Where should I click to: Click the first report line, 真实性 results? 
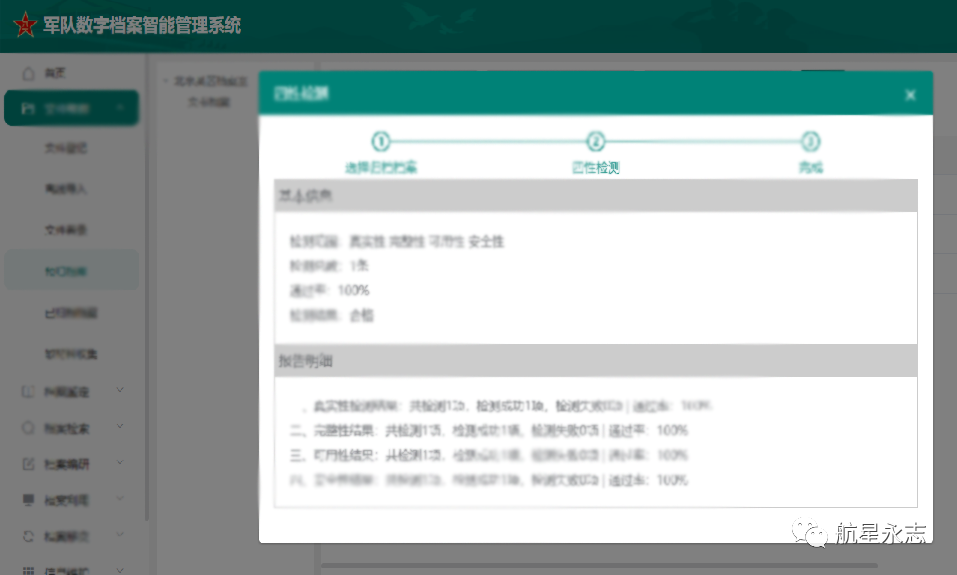point(502,406)
